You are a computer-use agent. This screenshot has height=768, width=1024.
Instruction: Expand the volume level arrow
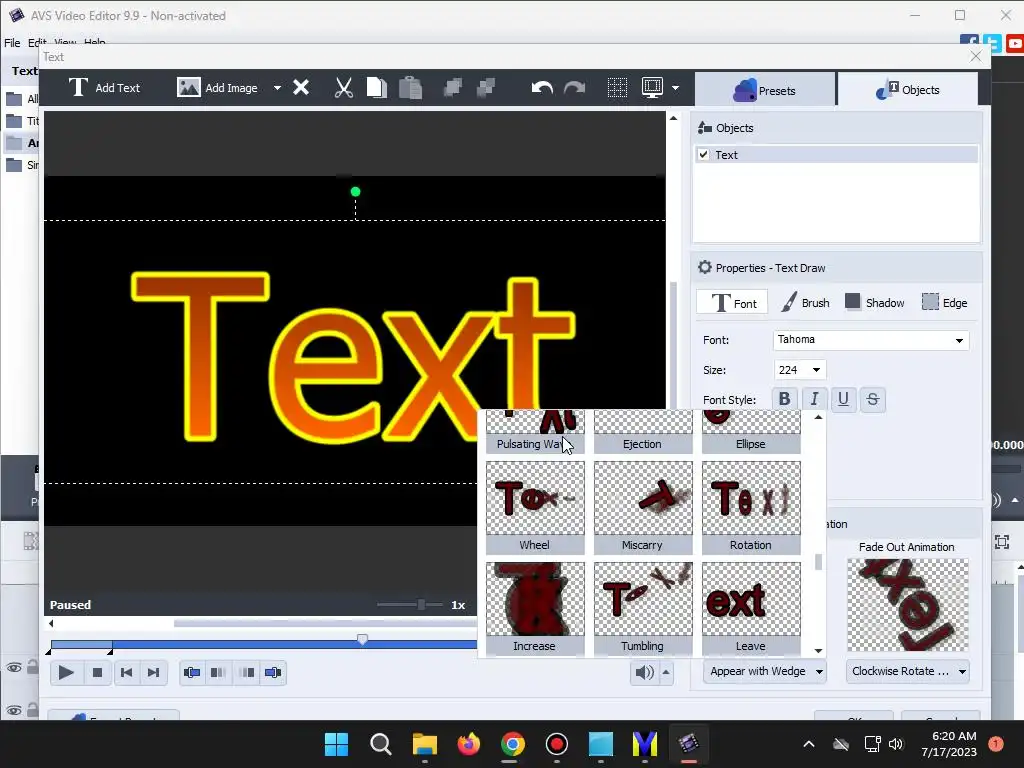666,672
